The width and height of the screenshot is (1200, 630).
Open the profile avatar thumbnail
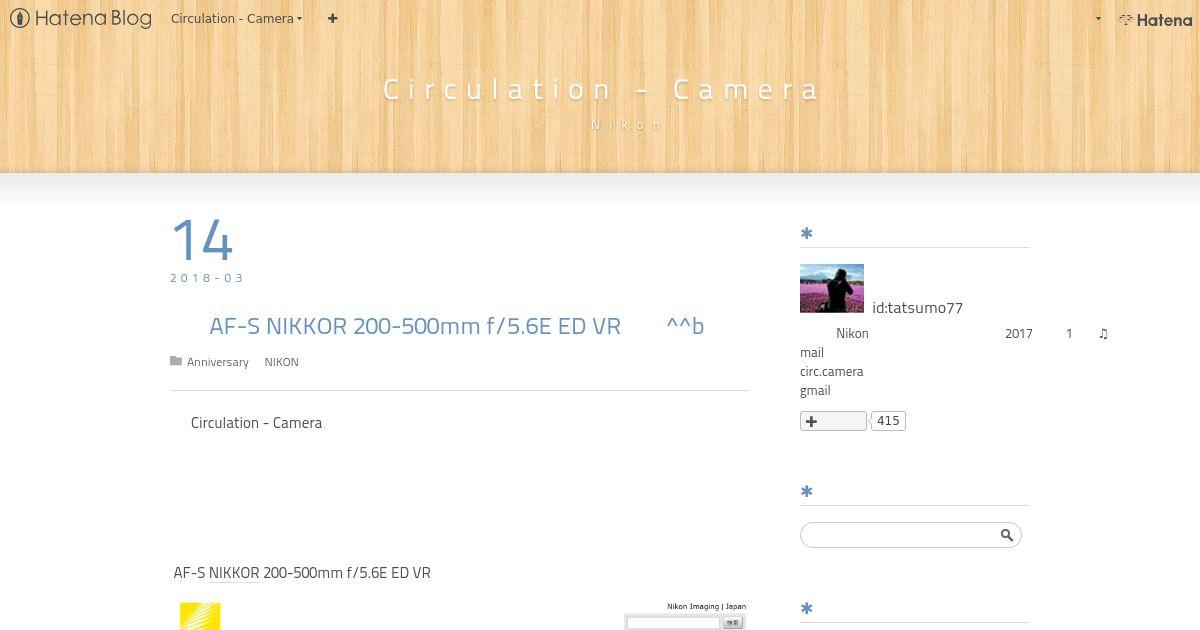click(x=832, y=289)
